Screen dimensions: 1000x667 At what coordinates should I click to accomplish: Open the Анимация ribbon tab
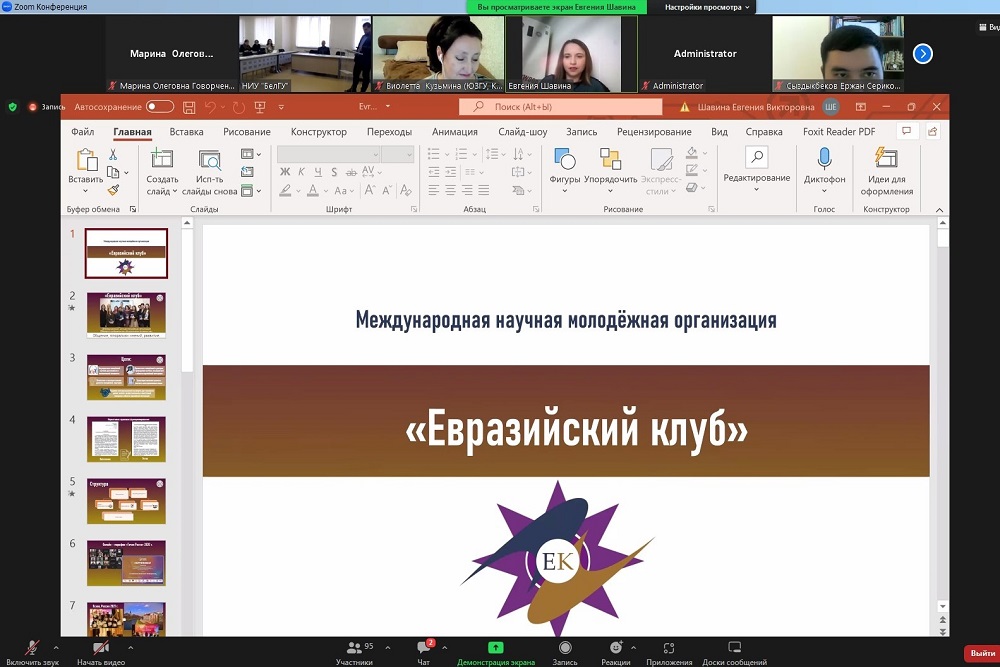(455, 132)
